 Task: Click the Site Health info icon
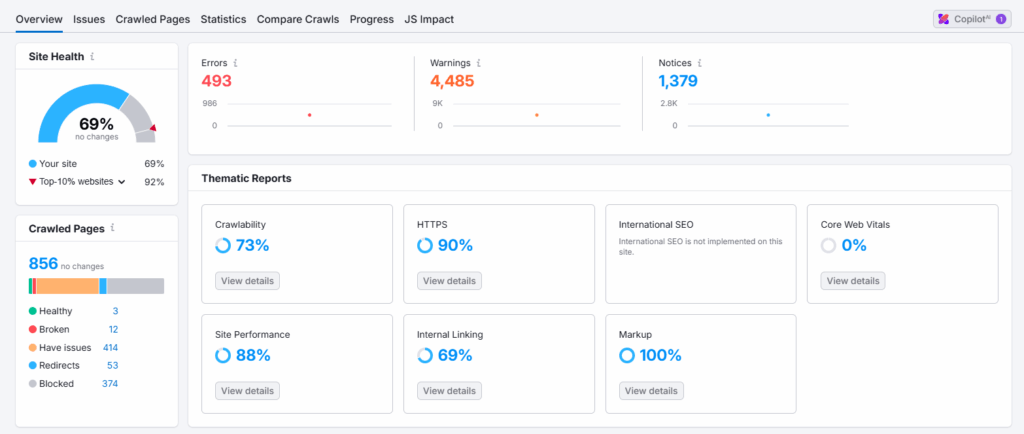pyautogui.click(x=92, y=57)
